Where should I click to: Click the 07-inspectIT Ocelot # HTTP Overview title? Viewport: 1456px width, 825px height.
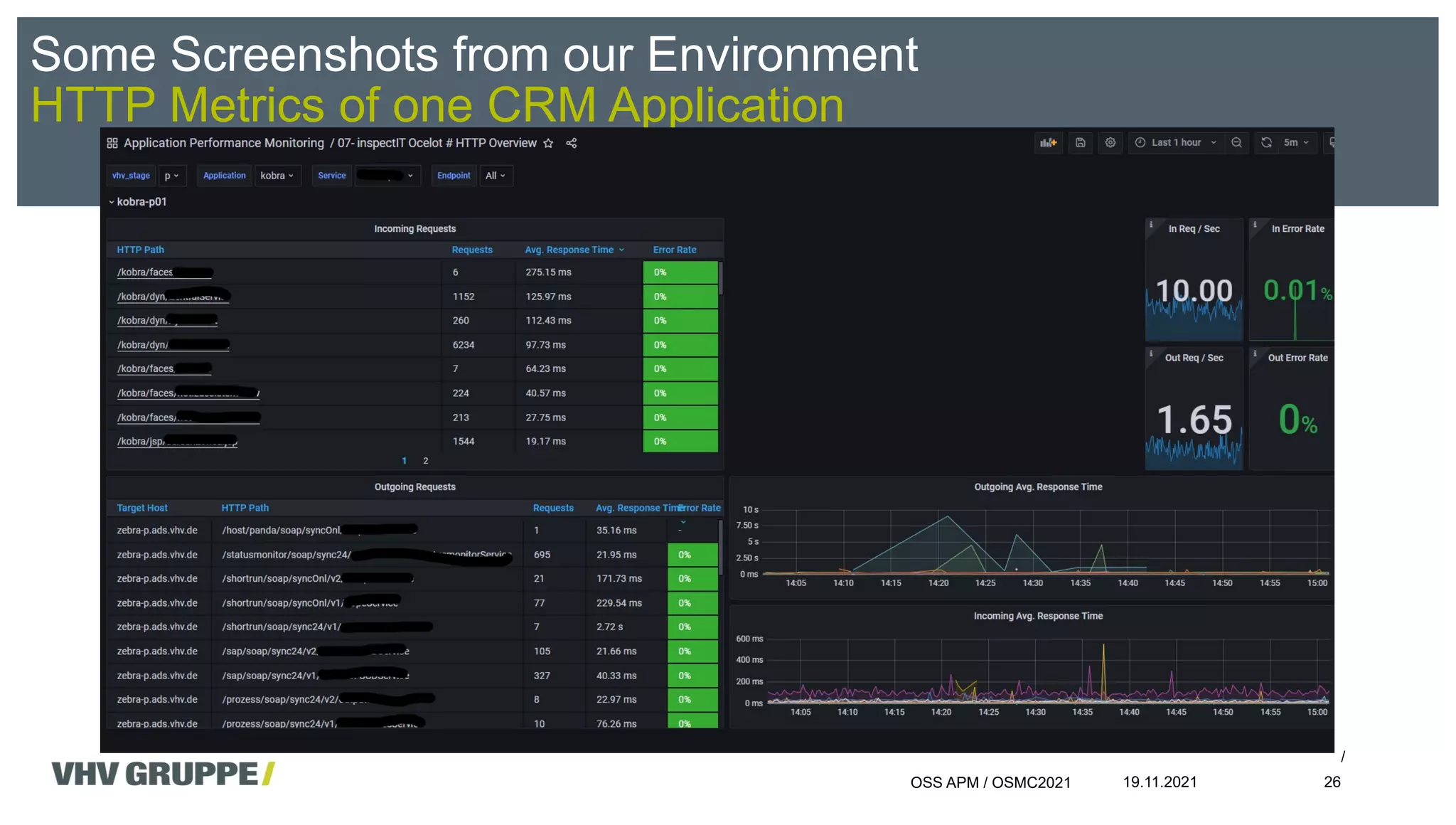point(437,143)
